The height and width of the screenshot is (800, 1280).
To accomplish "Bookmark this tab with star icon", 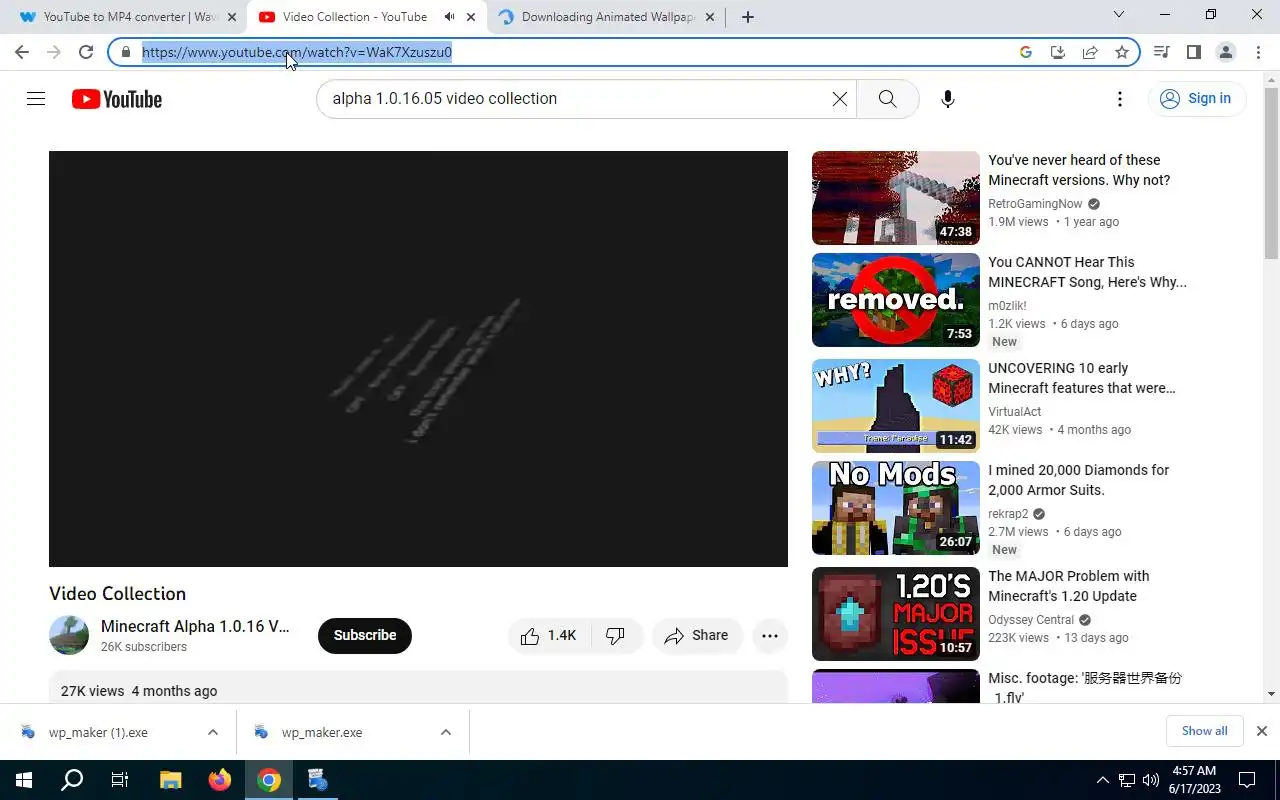I will pos(1122,52).
